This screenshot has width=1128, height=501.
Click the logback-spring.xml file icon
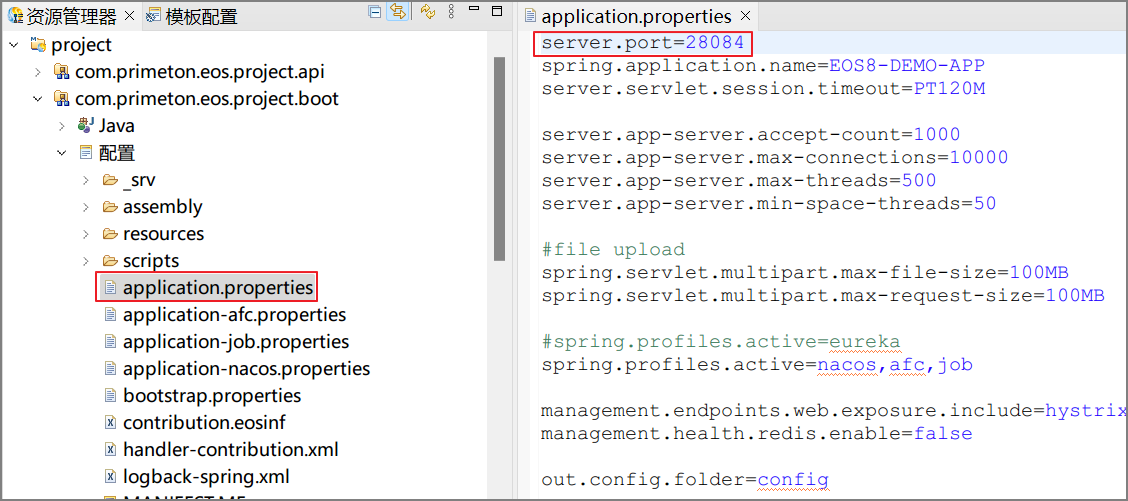pos(110,477)
